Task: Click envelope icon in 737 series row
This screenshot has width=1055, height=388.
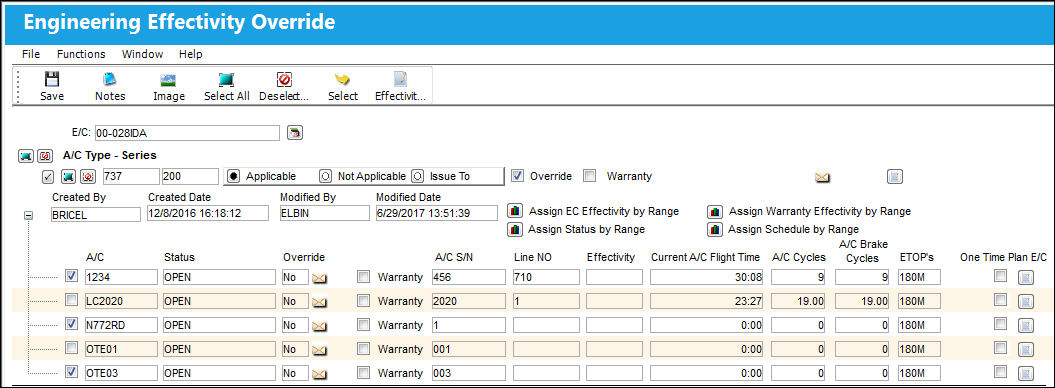Action: [x=822, y=178]
